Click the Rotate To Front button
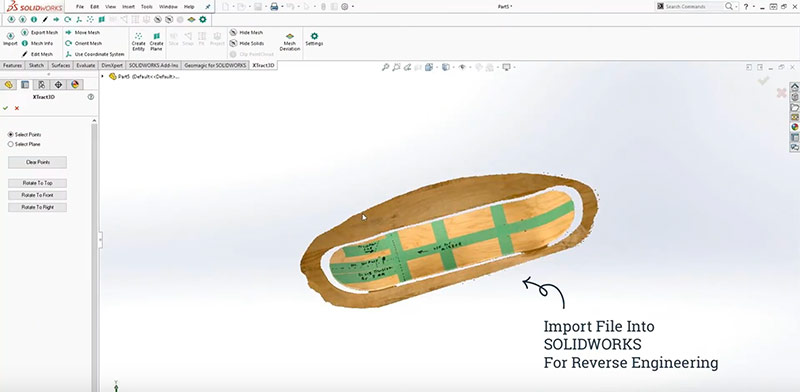Viewport: 800px width, 392px height. [x=37, y=195]
